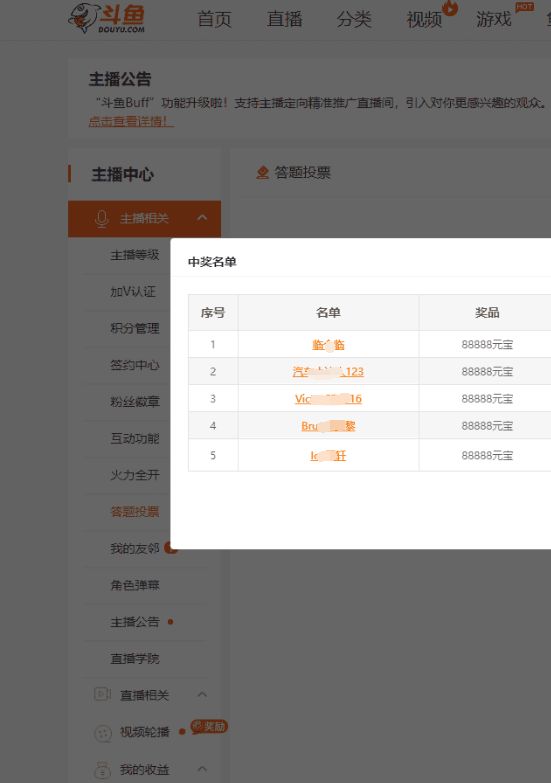Image resolution: width=551 pixels, height=783 pixels.
Task: Click the film reel icon beside 视频轮播
Action: coord(102,733)
